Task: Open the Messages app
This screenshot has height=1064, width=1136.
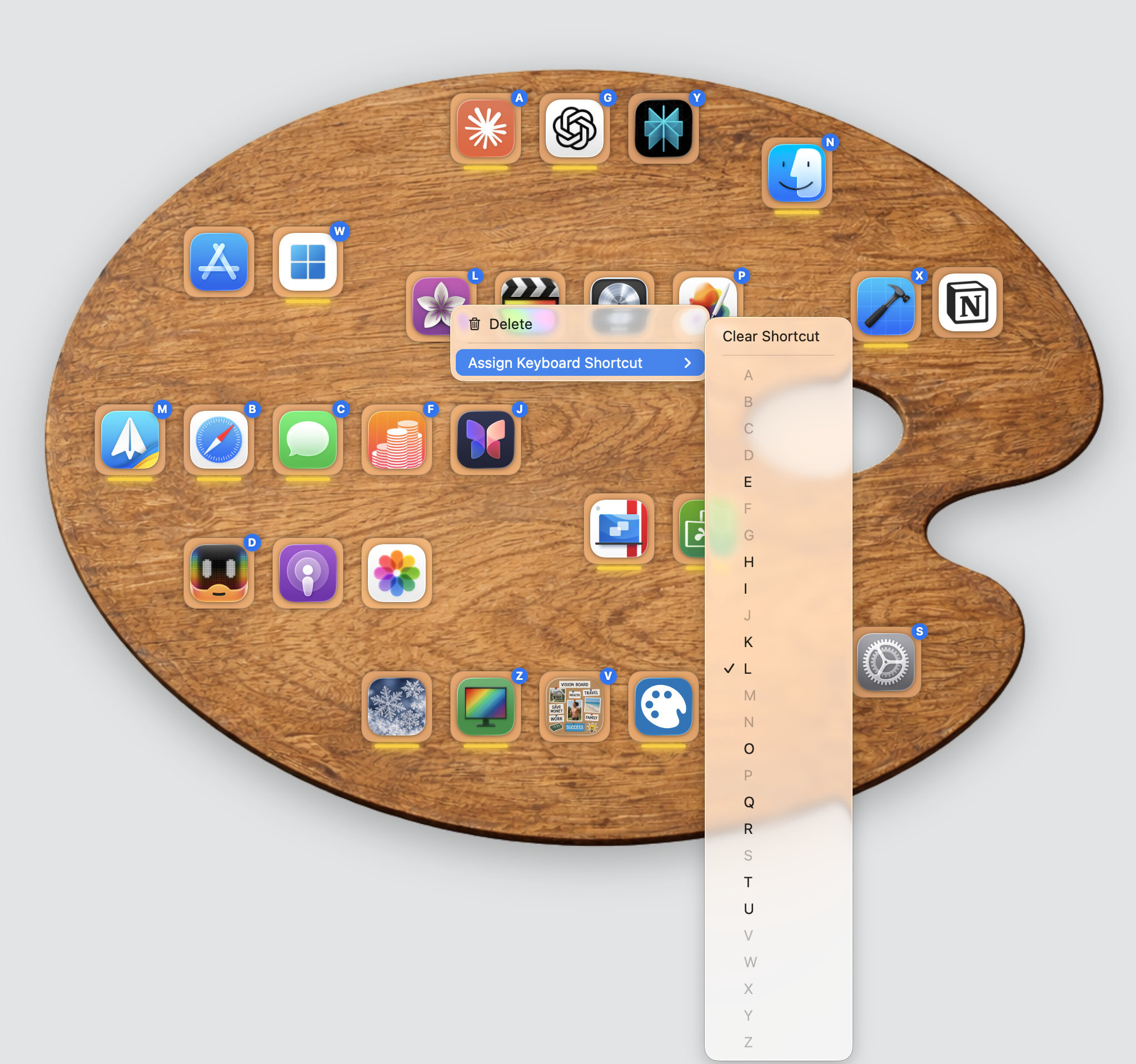Action: point(307,440)
